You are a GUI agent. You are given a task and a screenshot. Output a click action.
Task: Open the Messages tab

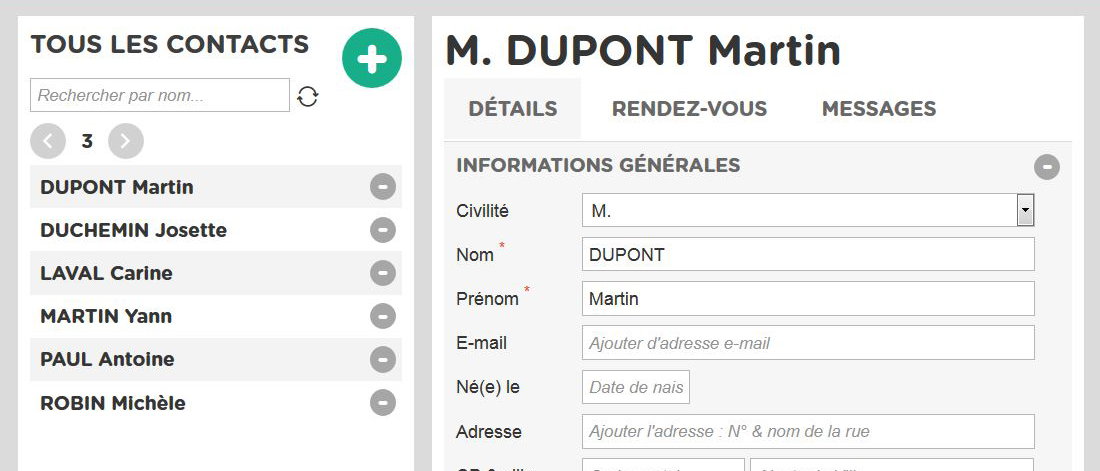tap(879, 109)
